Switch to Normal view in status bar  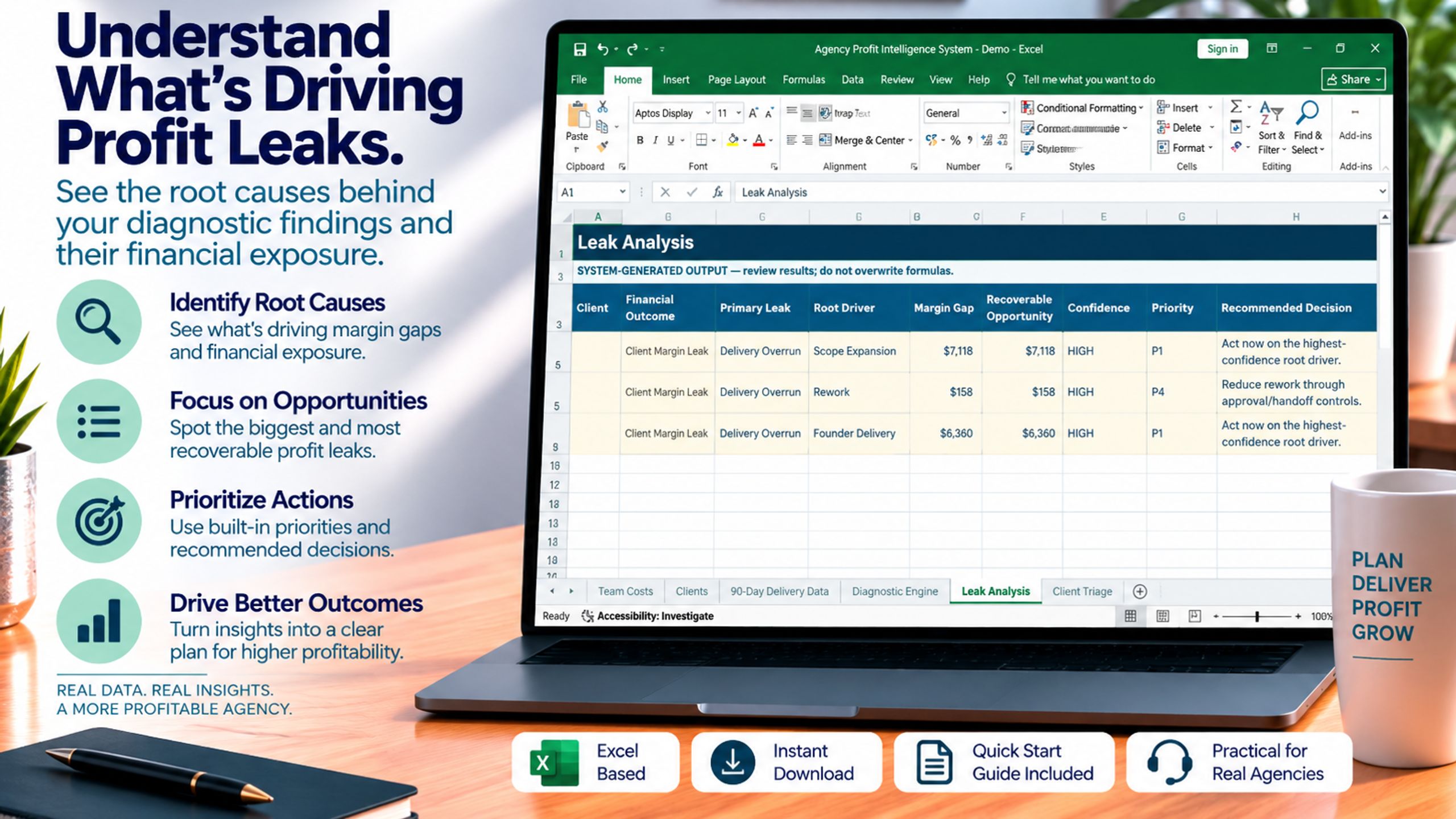(1131, 616)
